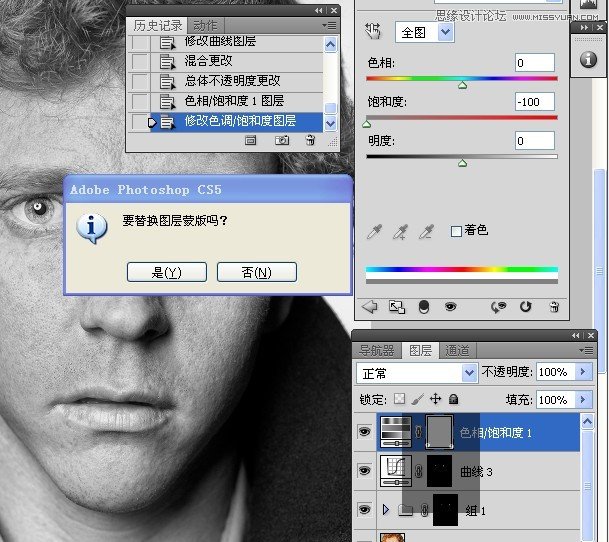Open the 不透明度 slider arrow
The width and height of the screenshot is (609, 542).
(x=583, y=372)
